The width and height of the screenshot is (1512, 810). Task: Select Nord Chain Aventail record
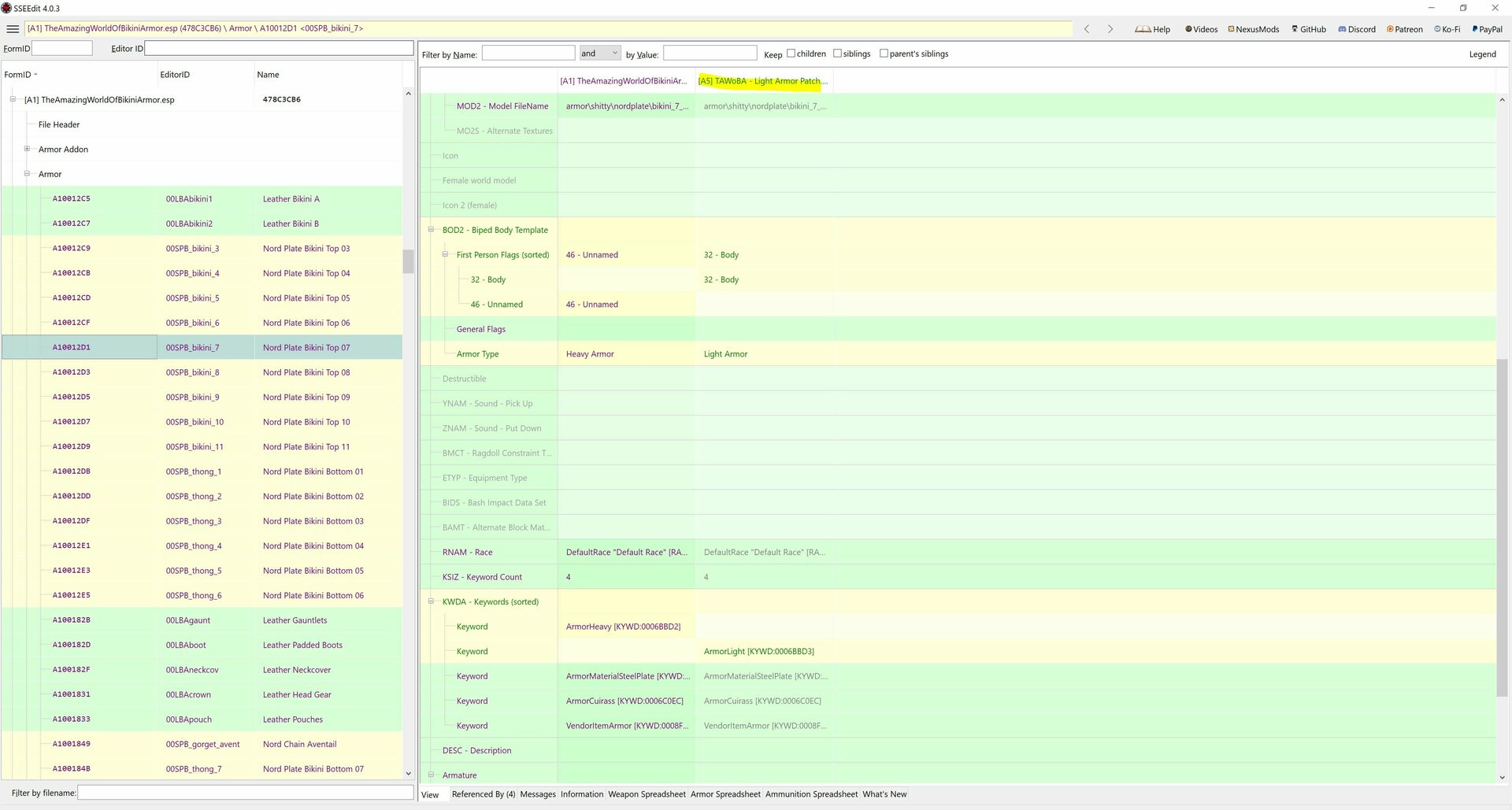(x=202, y=744)
